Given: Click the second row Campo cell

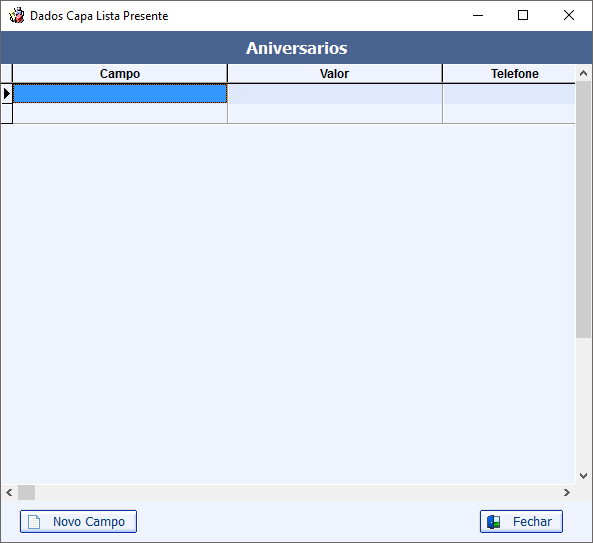Looking at the screenshot, I should 120,113.
